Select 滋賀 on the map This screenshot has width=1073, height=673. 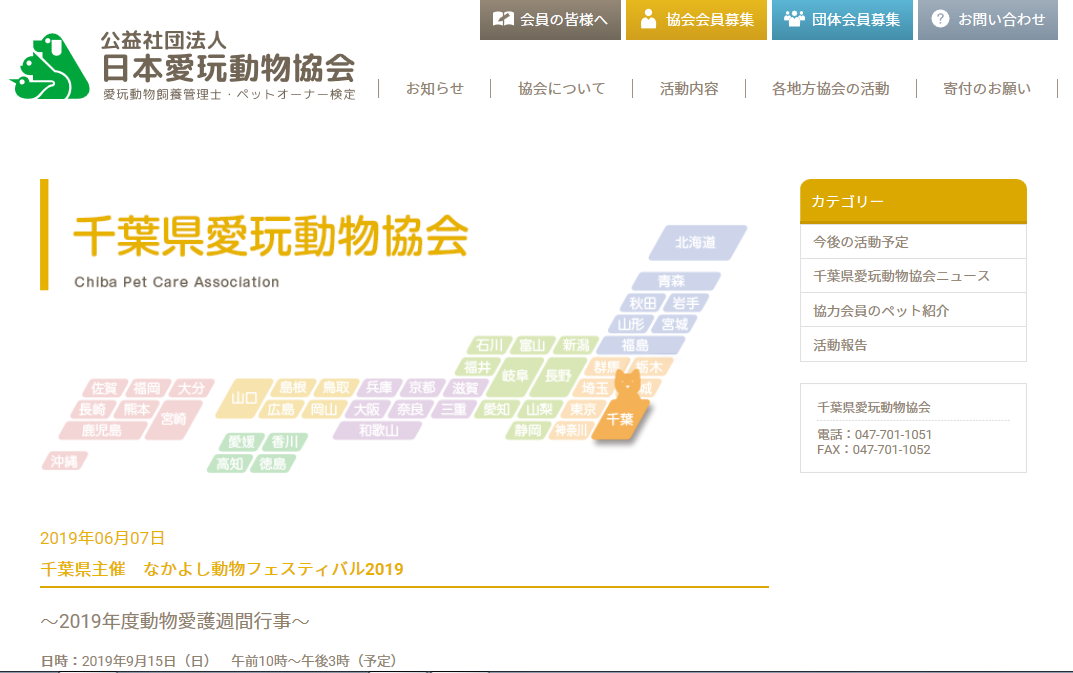(x=465, y=388)
